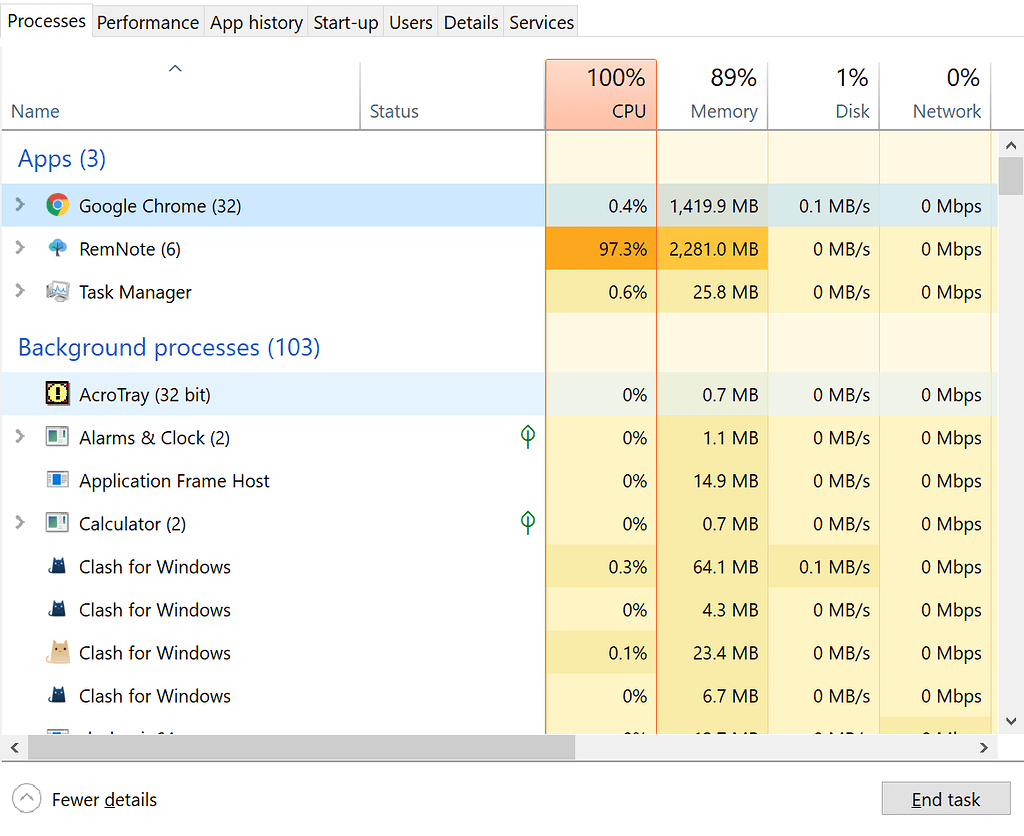Click the AcroTray (32 bit) icon
1024x836 pixels.
(58, 394)
